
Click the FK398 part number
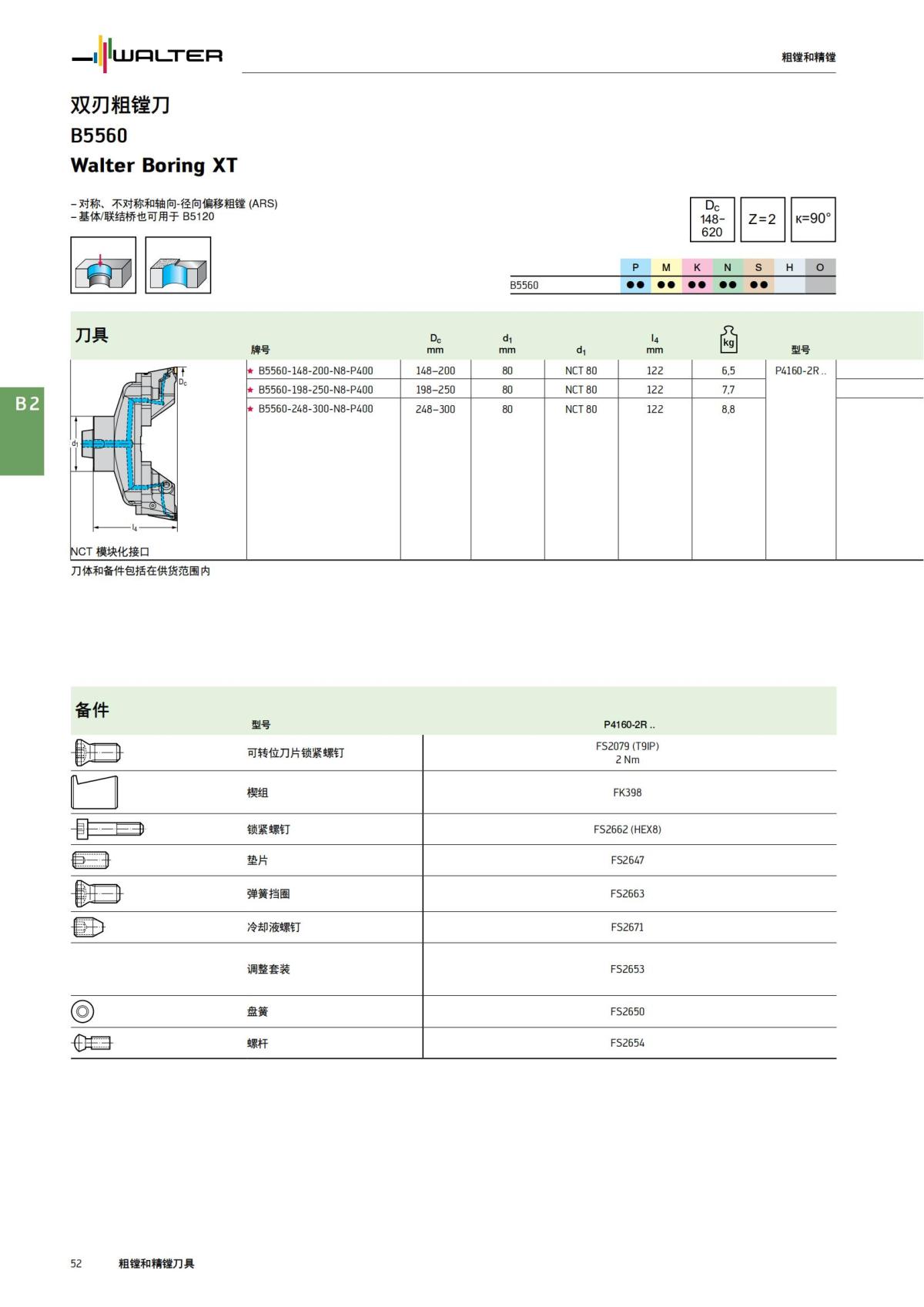coord(628,793)
